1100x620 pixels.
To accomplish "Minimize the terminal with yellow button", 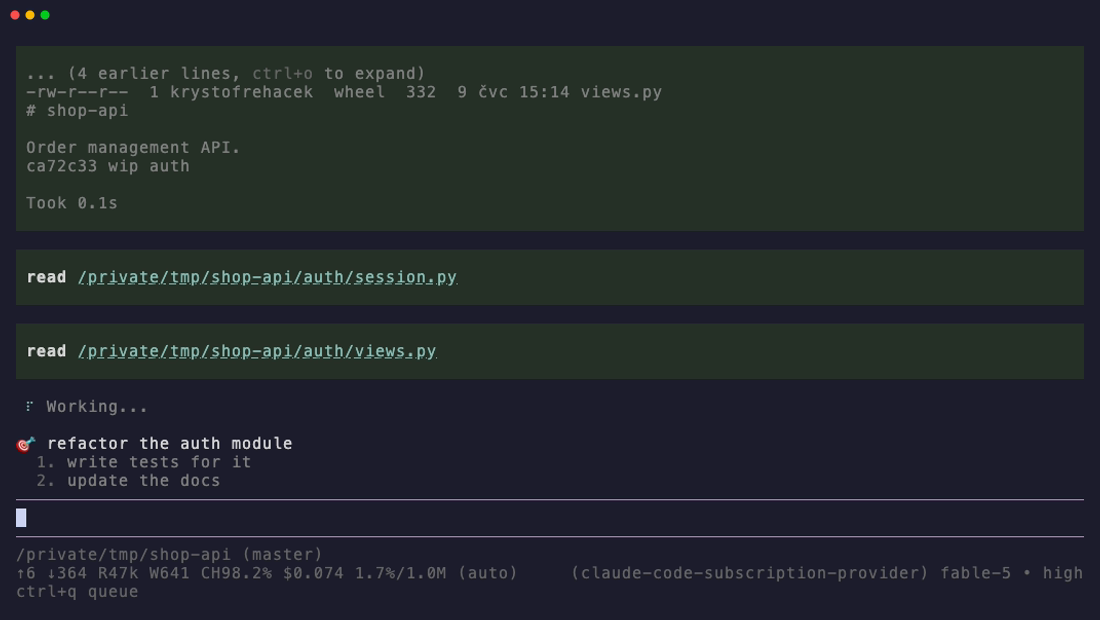I will [30, 15].
